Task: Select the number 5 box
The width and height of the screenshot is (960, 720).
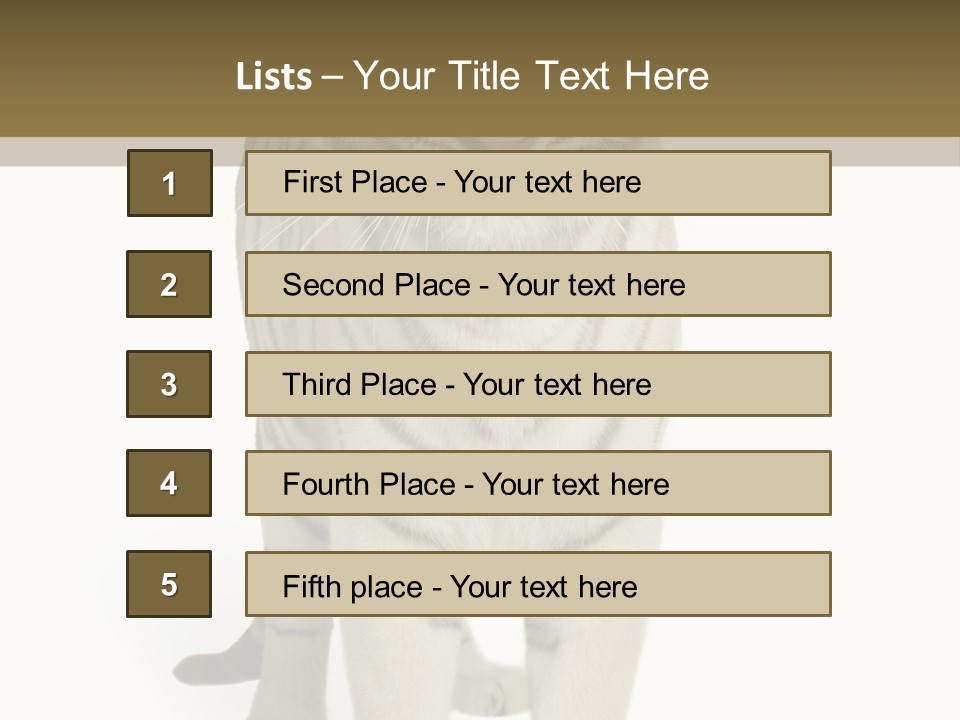Action: tap(169, 584)
